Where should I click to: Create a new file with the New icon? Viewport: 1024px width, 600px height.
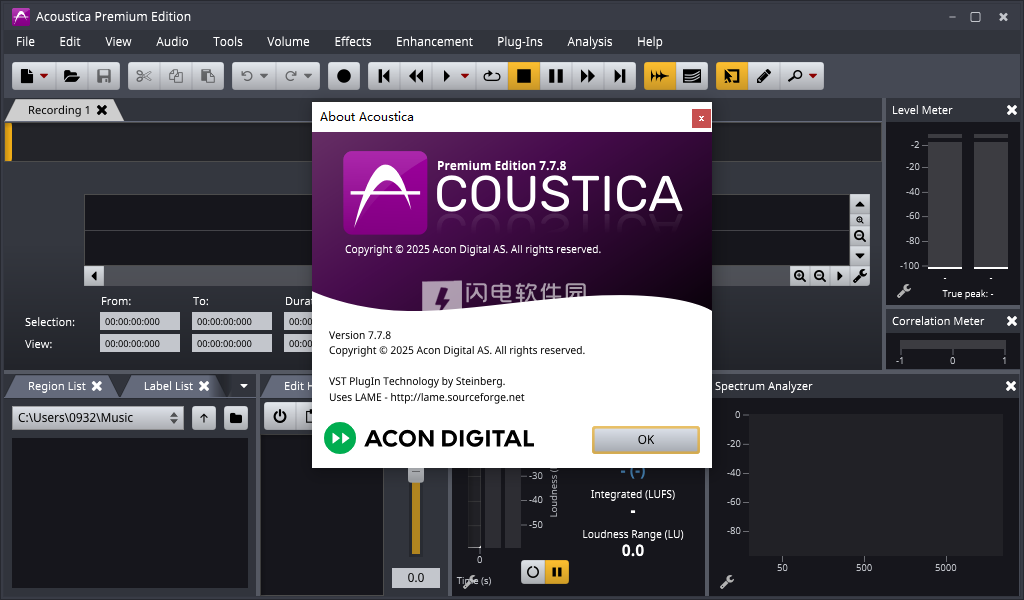[27, 76]
